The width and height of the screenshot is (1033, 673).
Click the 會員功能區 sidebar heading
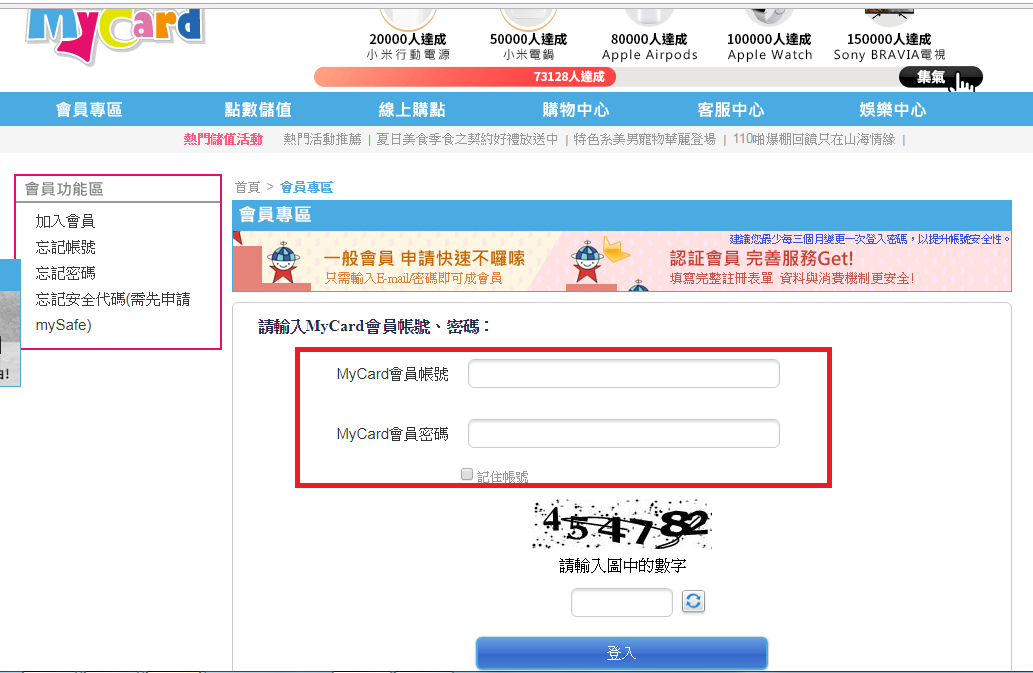coord(64,190)
